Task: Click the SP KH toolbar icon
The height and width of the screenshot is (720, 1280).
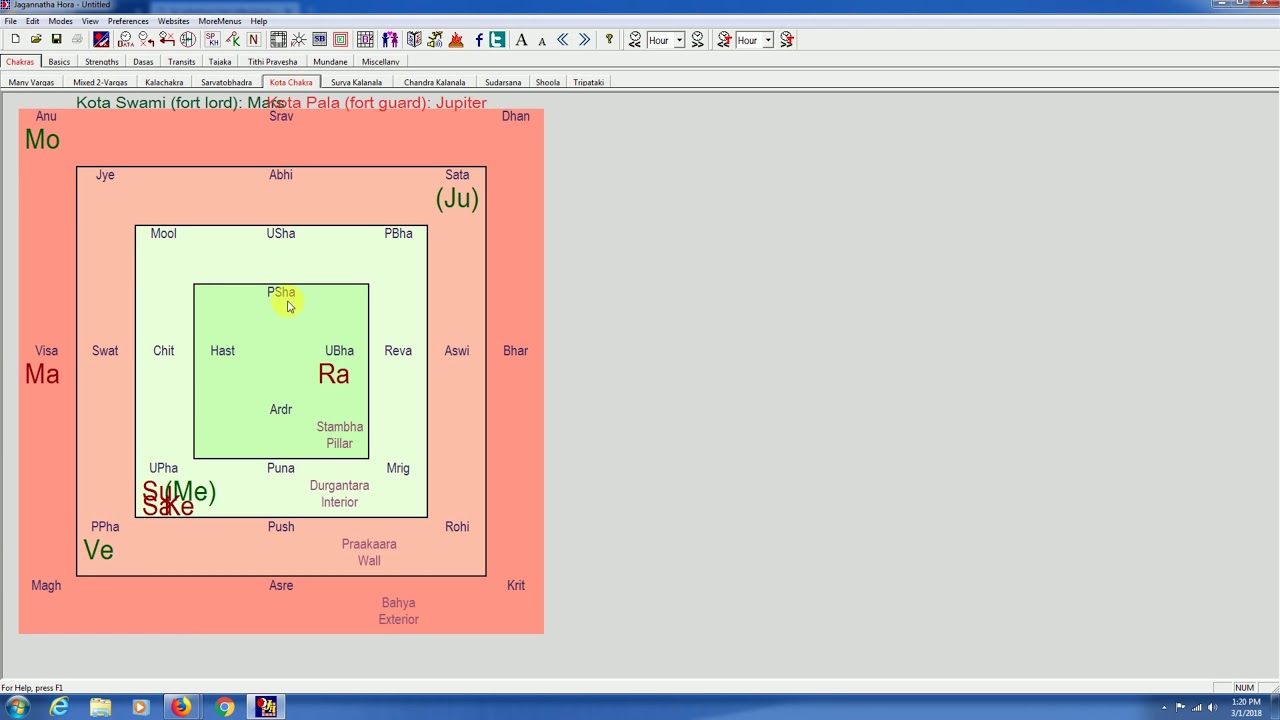Action: pyautogui.click(x=212, y=40)
